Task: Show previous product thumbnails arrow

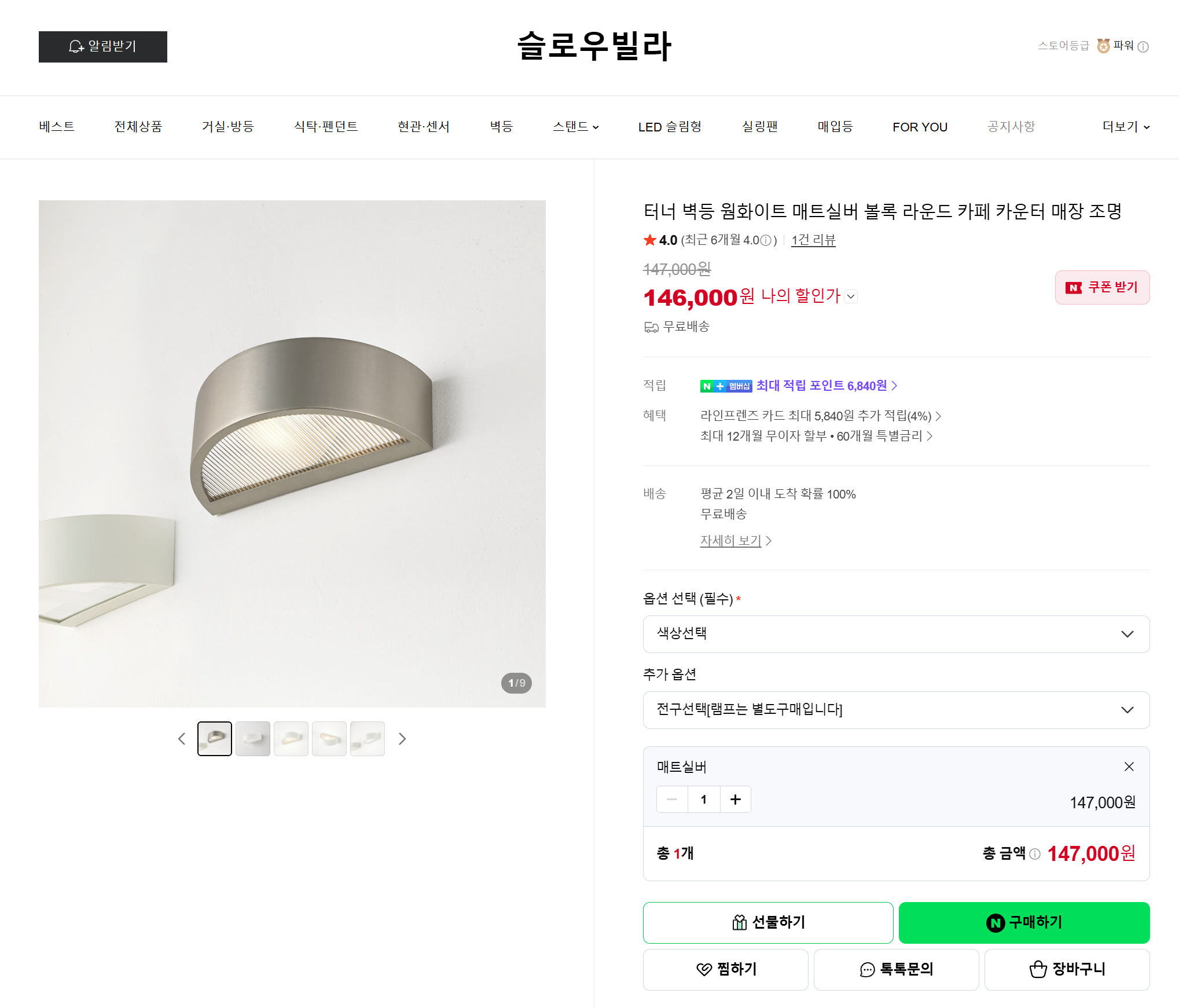Action: (x=182, y=739)
